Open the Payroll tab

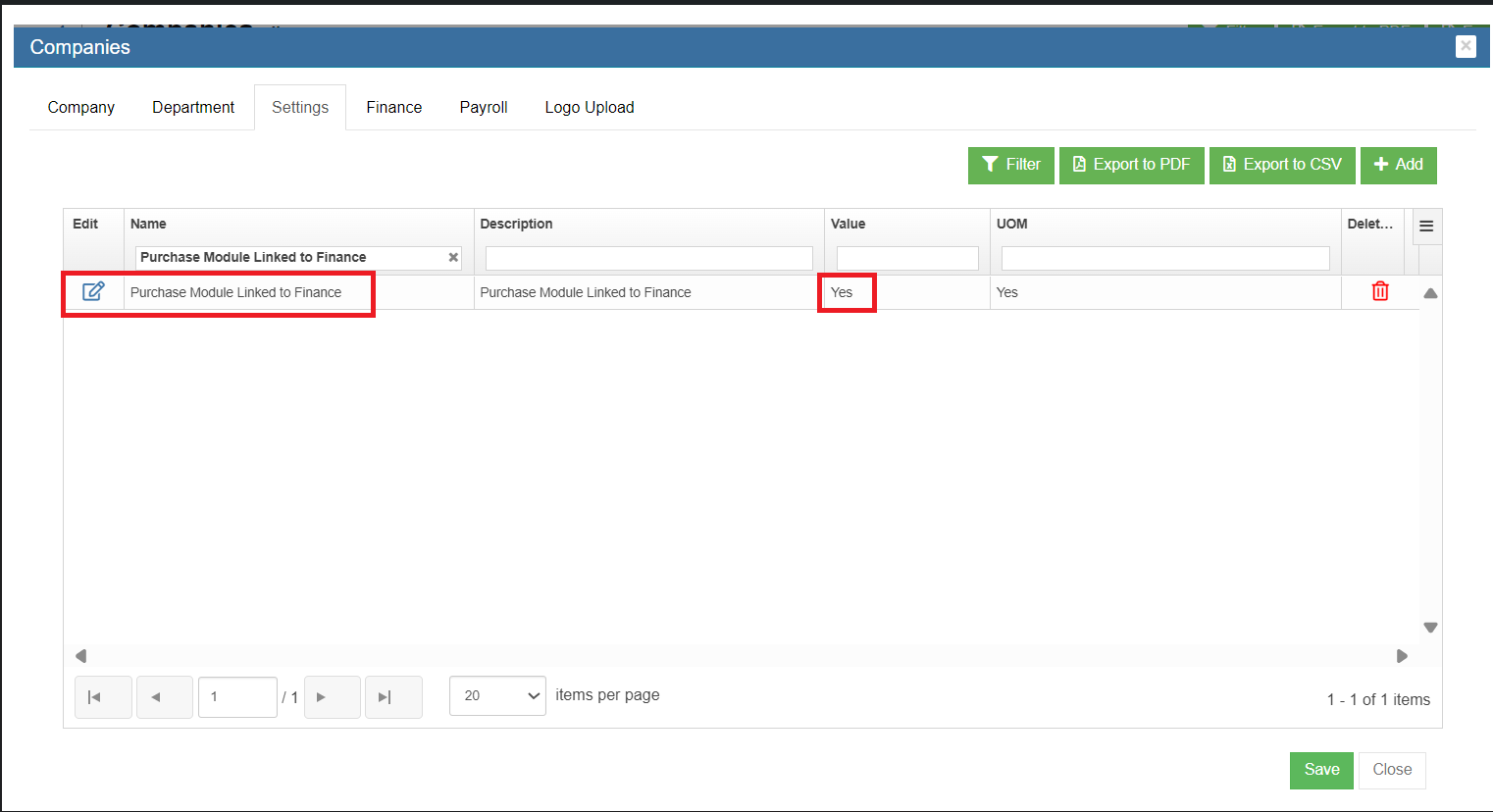point(483,107)
